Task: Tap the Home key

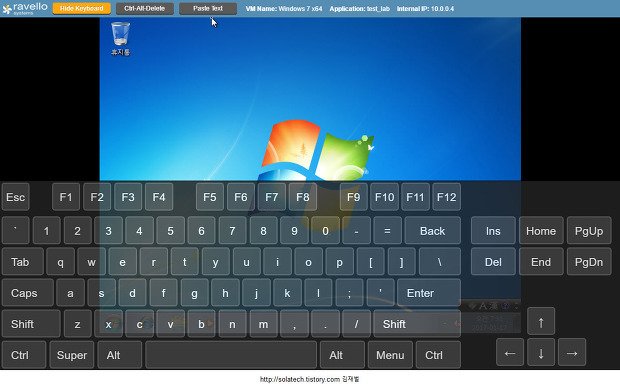Action: click(x=541, y=231)
